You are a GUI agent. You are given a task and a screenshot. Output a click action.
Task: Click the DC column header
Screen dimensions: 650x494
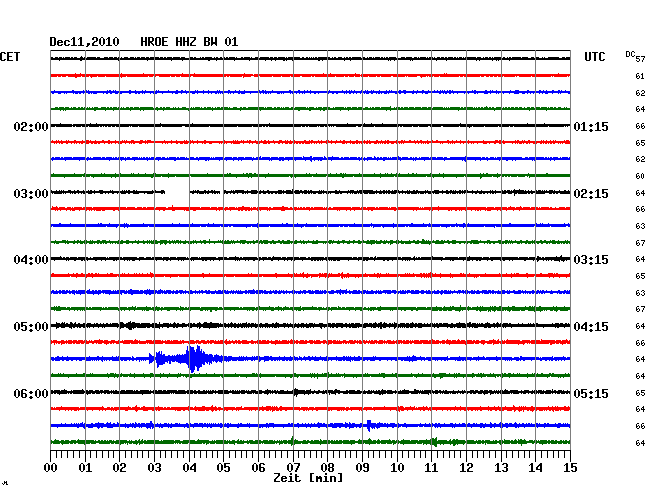tap(630, 54)
